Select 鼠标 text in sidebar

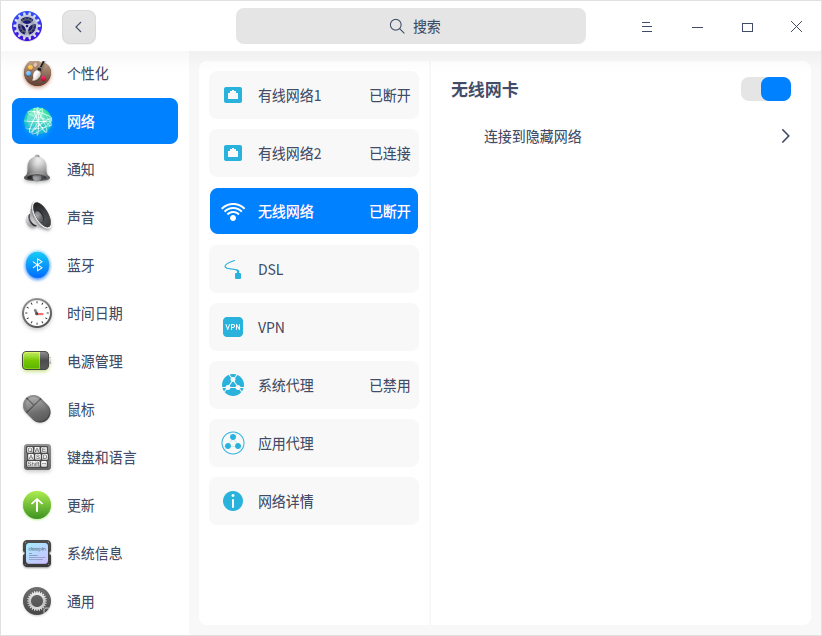(x=81, y=409)
